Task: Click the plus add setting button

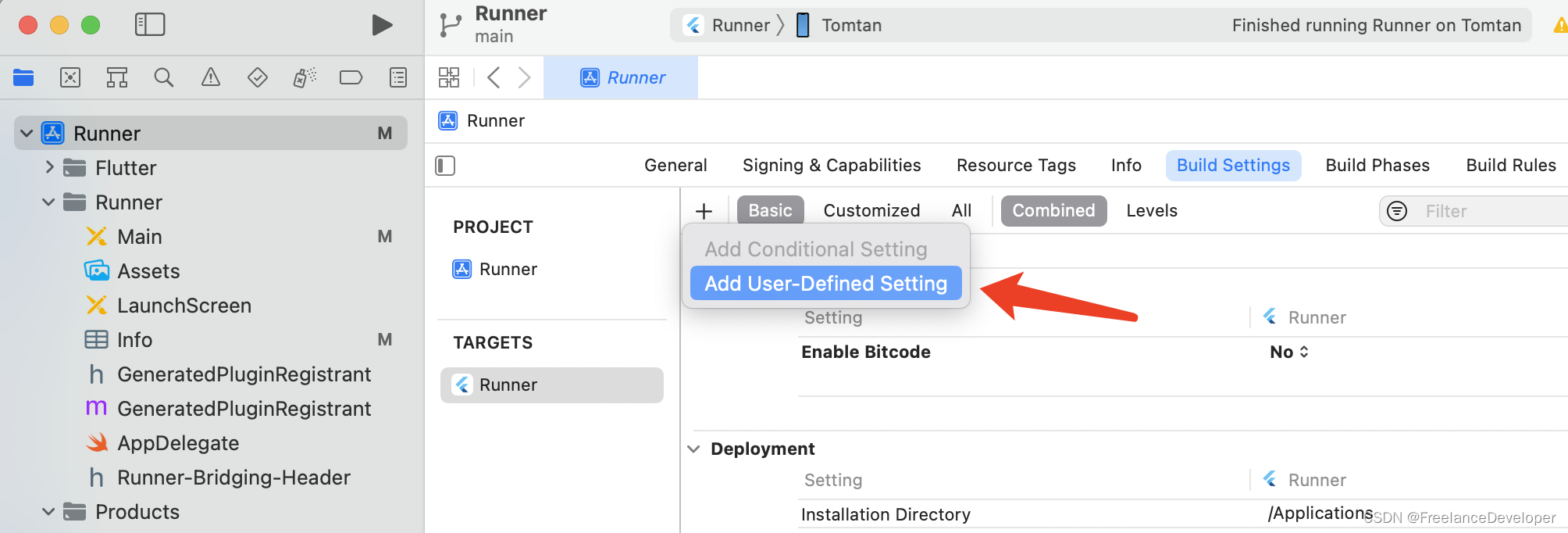Action: pyautogui.click(x=704, y=211)
